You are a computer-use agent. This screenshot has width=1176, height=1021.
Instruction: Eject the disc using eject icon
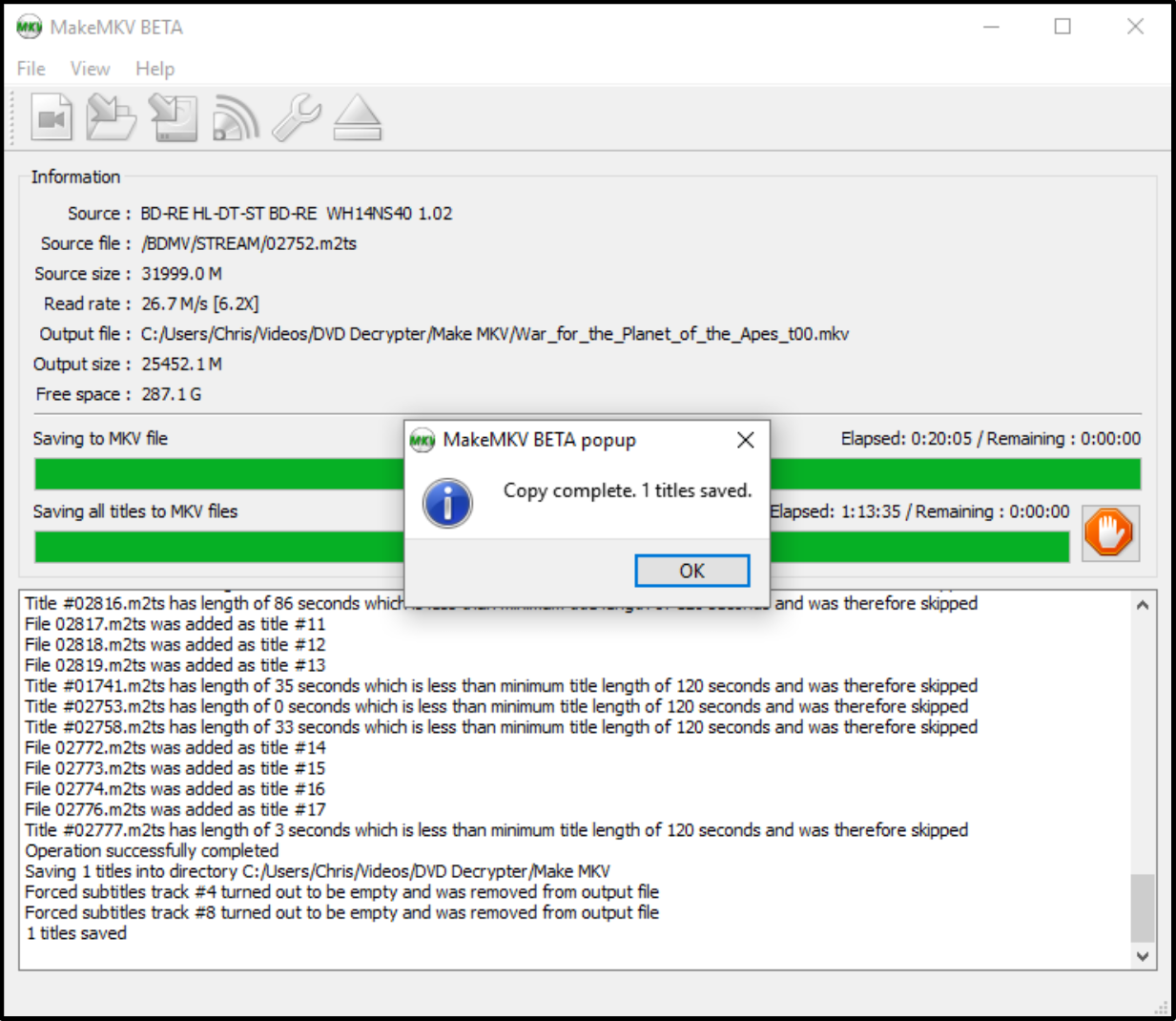click(358, 118)
